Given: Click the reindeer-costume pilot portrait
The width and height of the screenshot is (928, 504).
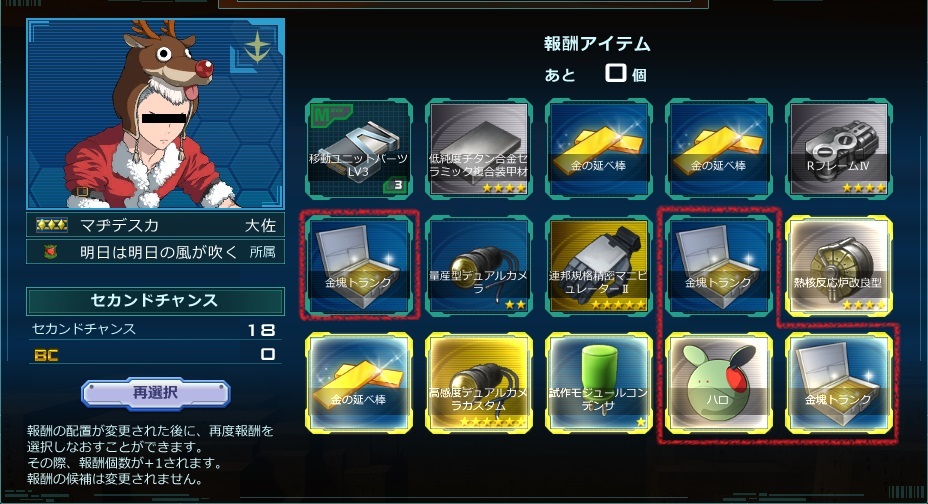Looking at the screenshot, I should pyautogui.click(x=155, y=114).
